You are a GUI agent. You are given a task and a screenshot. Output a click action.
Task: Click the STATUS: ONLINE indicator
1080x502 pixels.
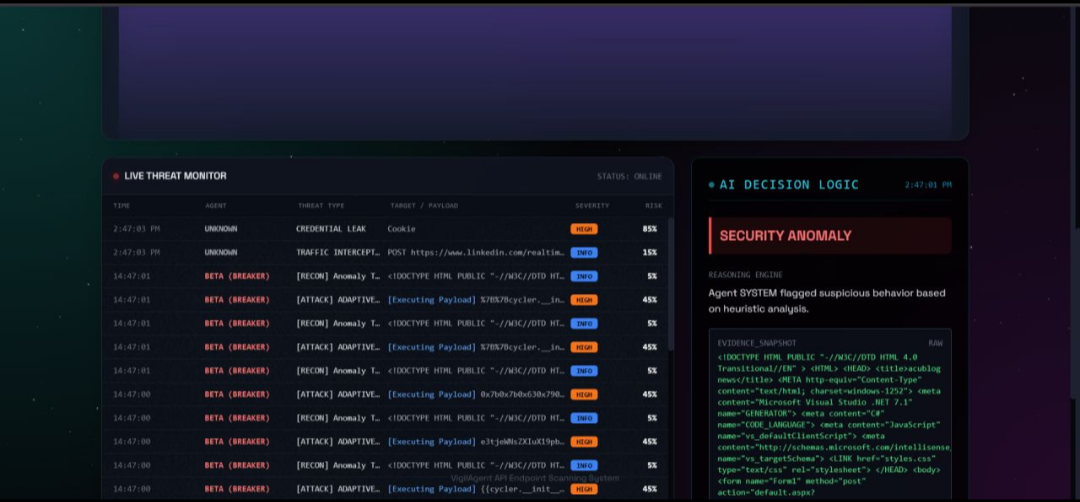tap(630, 176)
